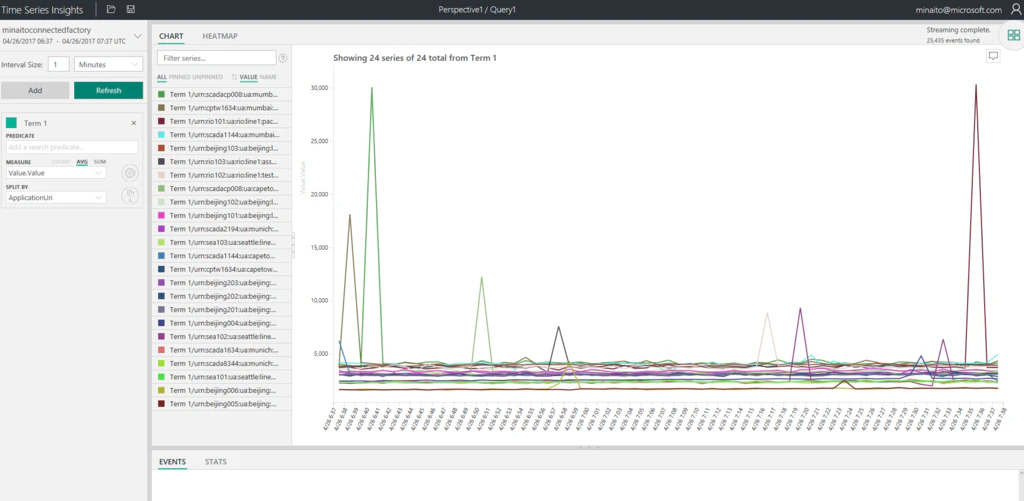Open the measure settings gear icon
The image size is (1024, 501).
(x=130, y=173)
